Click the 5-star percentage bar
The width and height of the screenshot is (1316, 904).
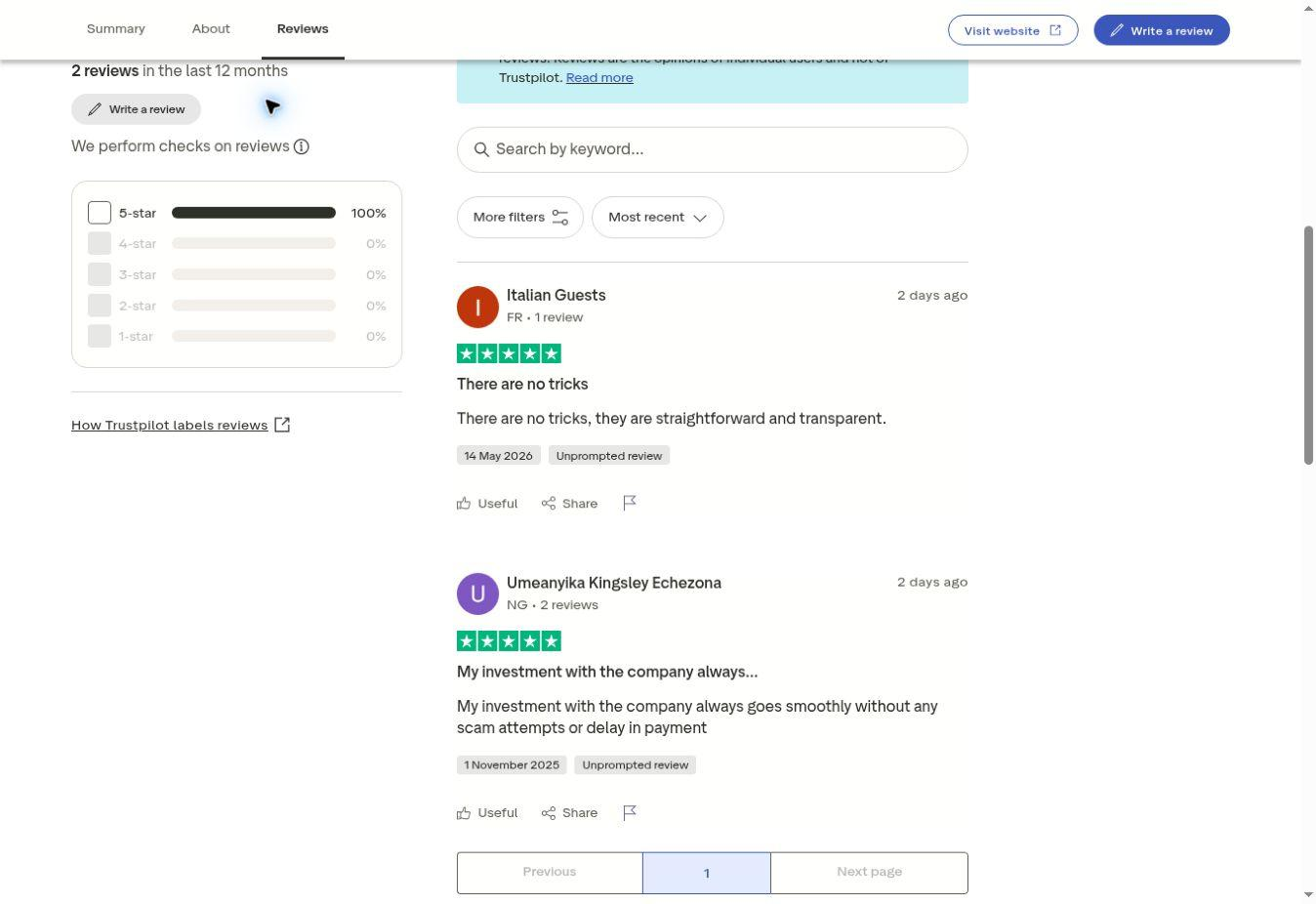254,213
